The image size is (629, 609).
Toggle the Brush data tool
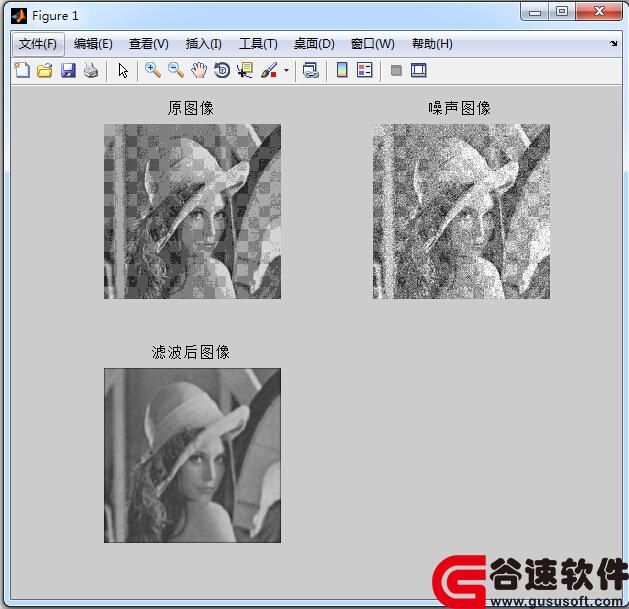[269, 70]
